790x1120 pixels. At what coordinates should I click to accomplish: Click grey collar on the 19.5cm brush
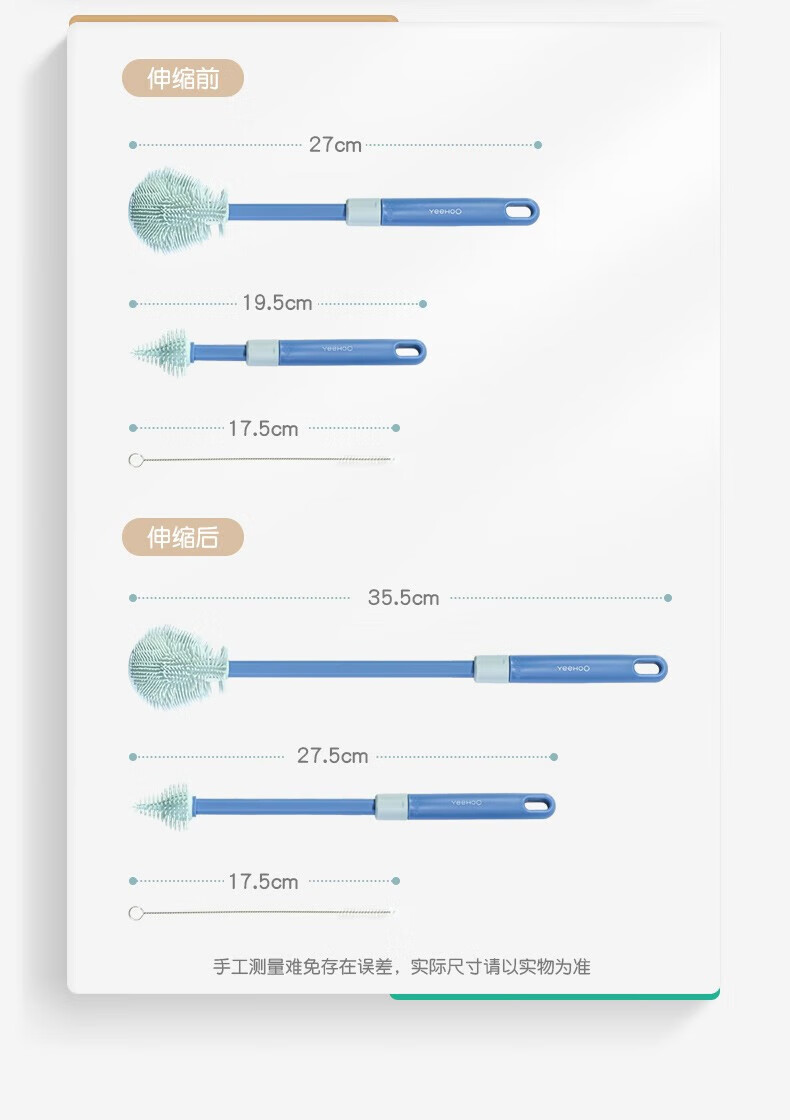(x=262, y=352)
